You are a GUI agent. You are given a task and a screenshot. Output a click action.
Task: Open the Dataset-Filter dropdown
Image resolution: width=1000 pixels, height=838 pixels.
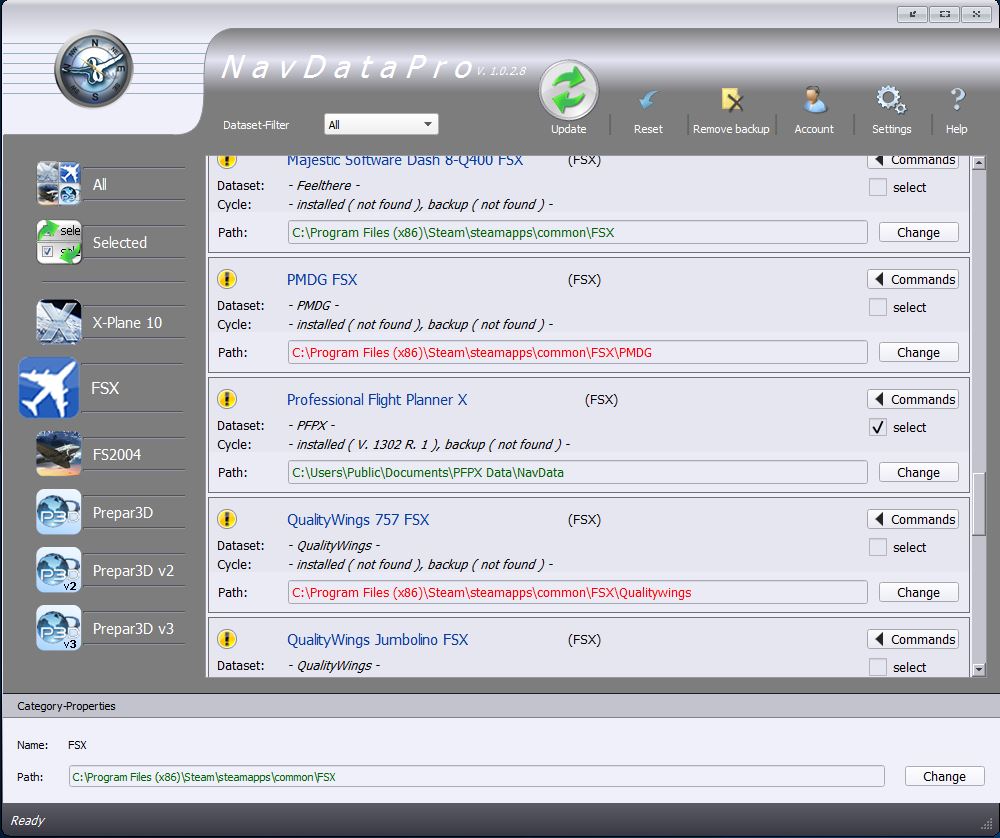(381, 124)
